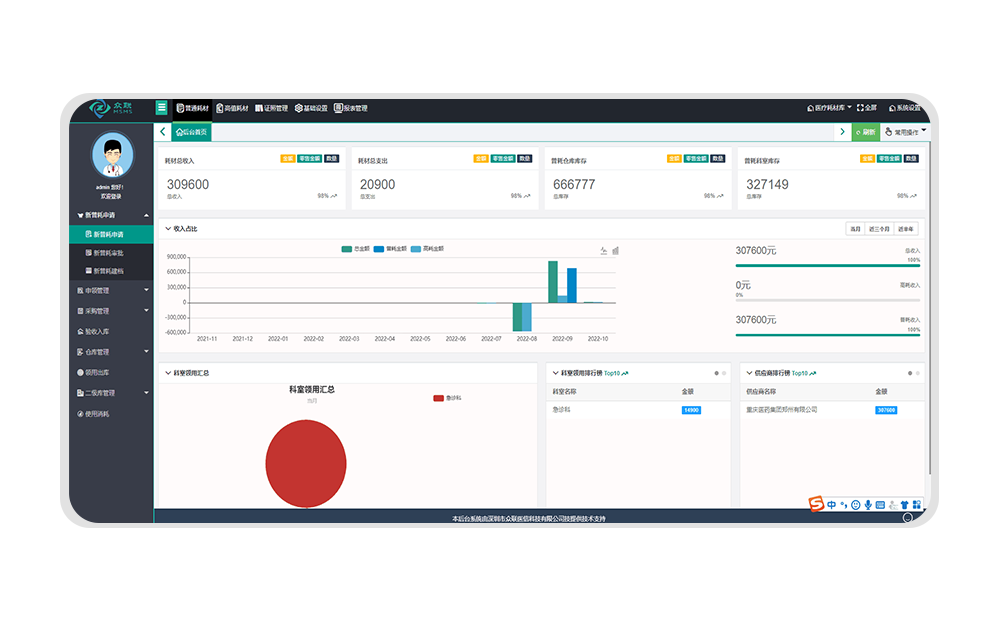Click the bar chart view icon
This screenshot has width=1000, height=620.
615,250
